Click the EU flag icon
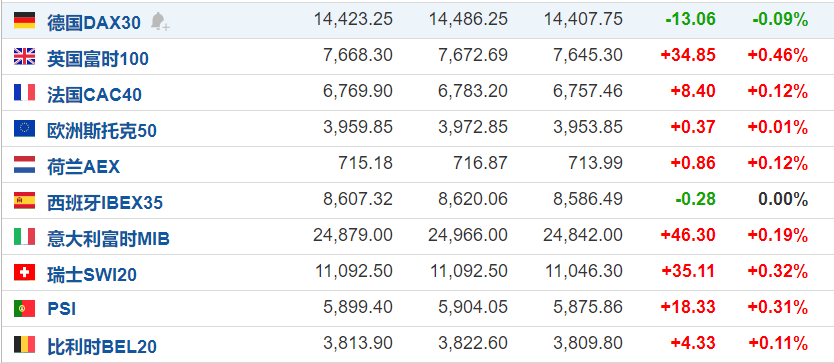Image resolution: width=834 pixels, height=363 pixels. click(24, 128)
